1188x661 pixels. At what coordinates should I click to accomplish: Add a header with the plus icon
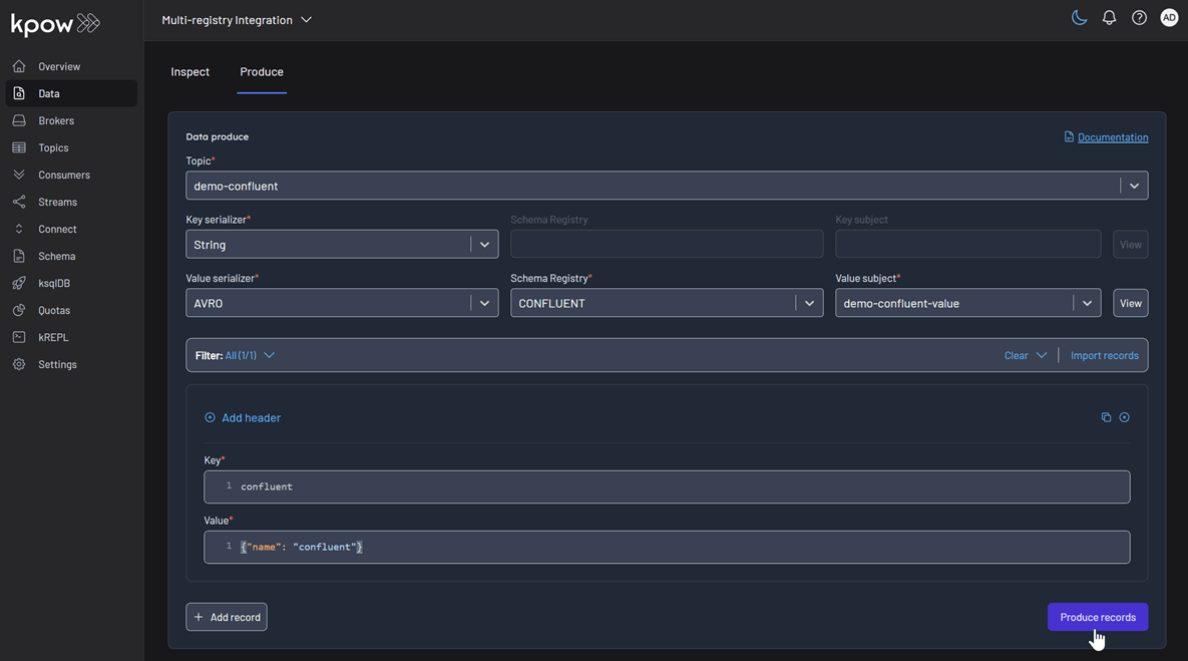[x=209, y=417]
